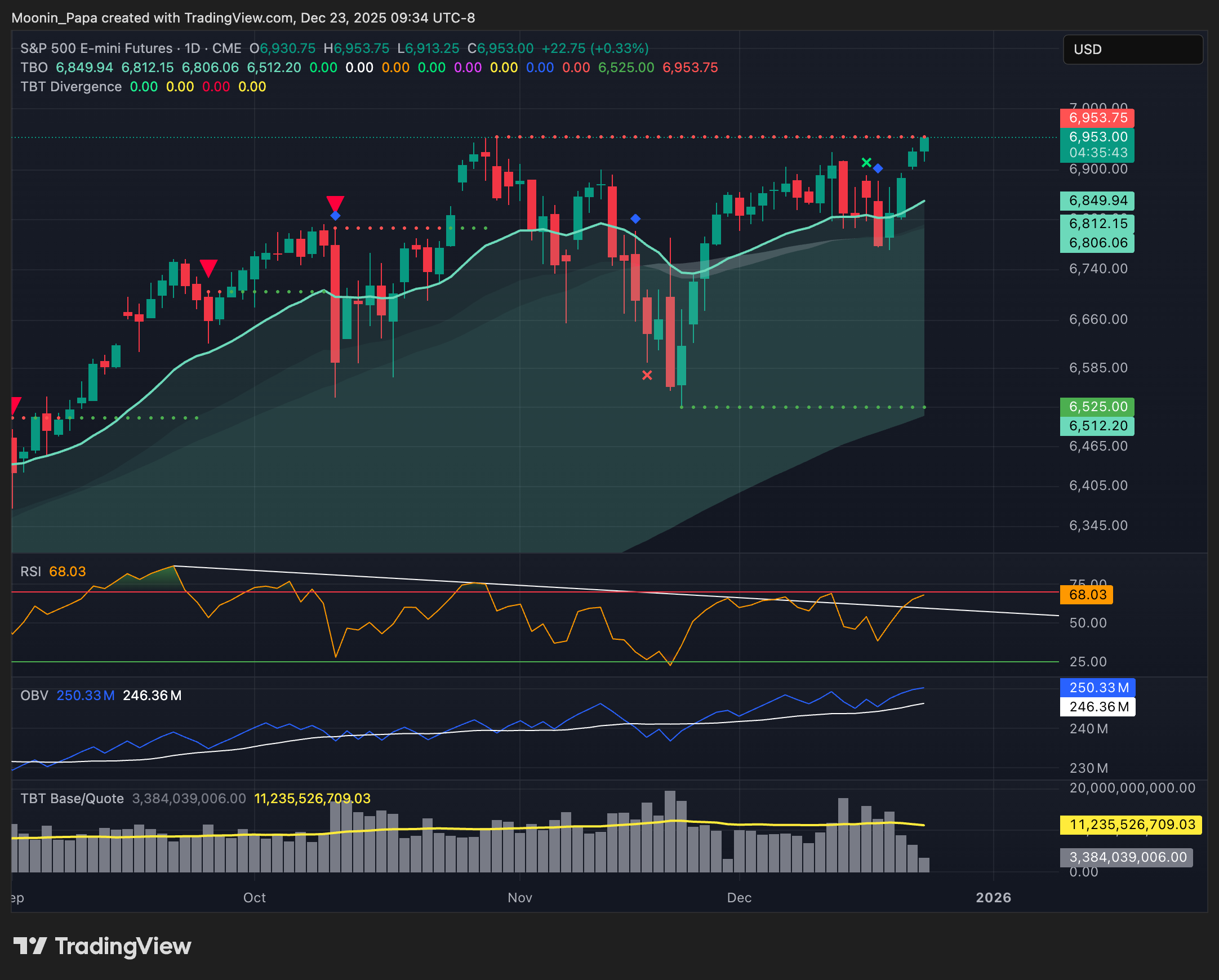Click the blue diamond marker below the October sell triangle
Screen dimensions: 1219x980
click(336, 215)
